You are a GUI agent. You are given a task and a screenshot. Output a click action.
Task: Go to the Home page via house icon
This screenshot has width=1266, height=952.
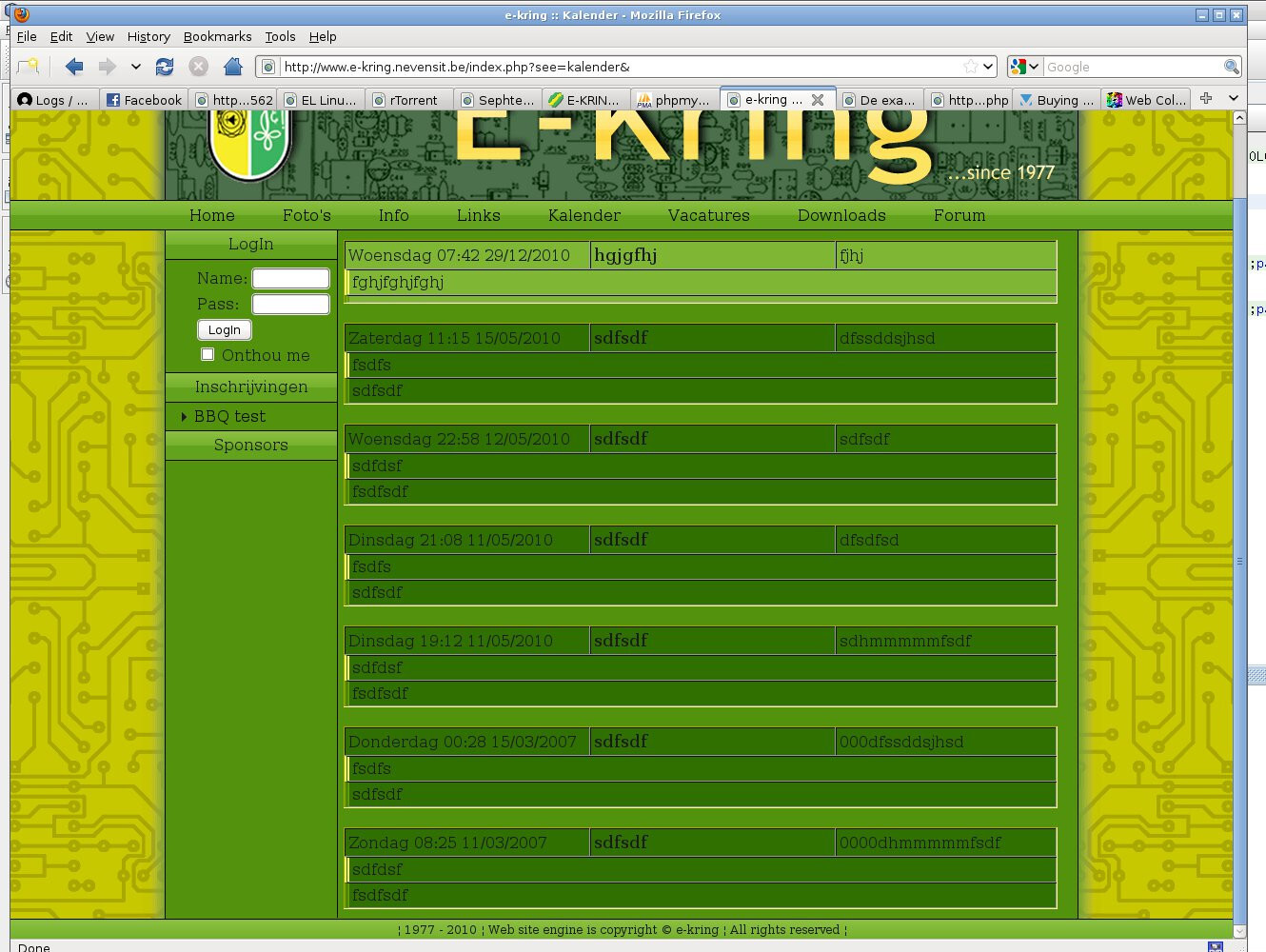pos(232,67)
